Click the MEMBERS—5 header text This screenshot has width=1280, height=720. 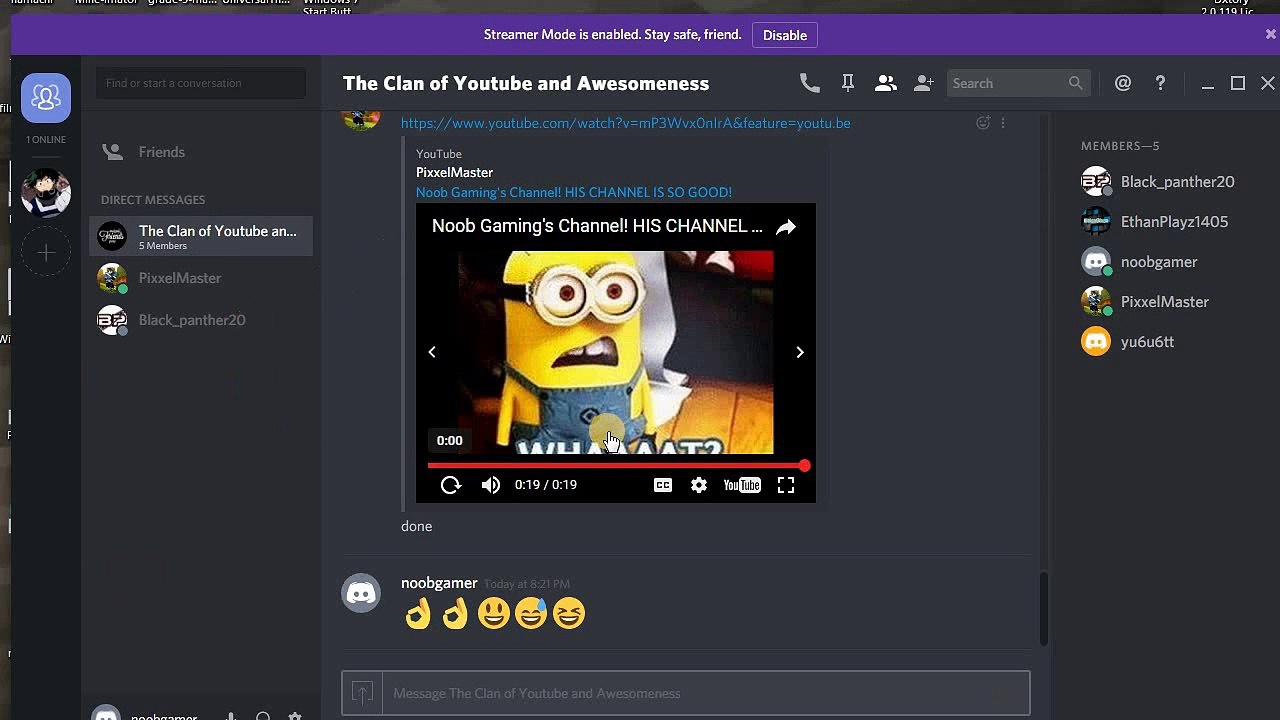[1120, 146]
